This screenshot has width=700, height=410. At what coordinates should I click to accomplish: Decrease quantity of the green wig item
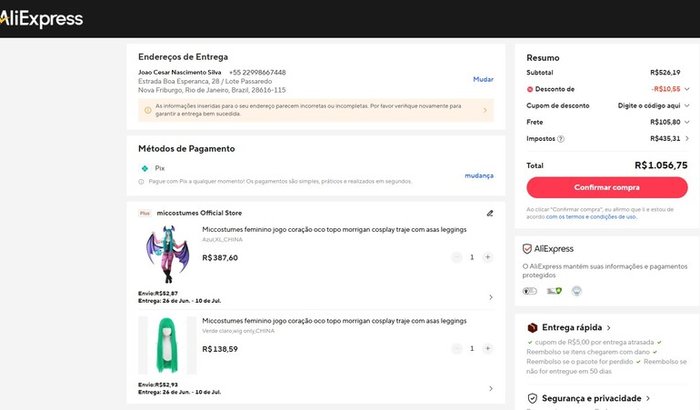click(455, 348)
